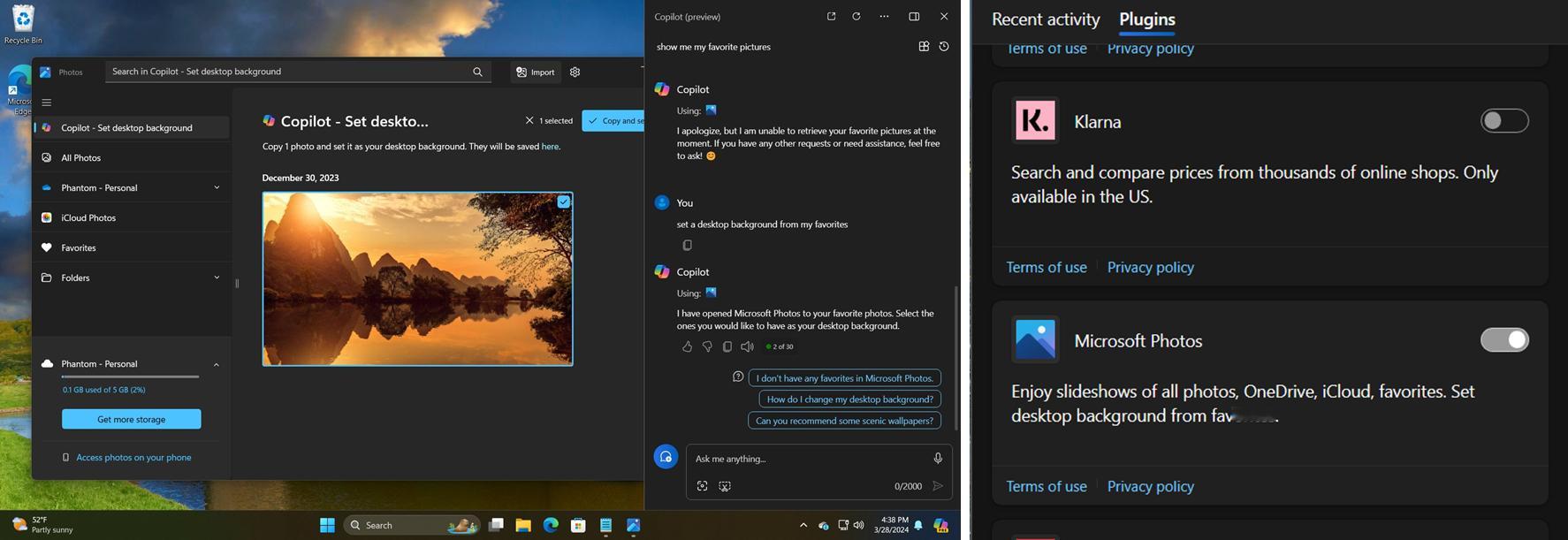
Task: Open Microsoft Edge from taskbar
Action: coord(551,525)
